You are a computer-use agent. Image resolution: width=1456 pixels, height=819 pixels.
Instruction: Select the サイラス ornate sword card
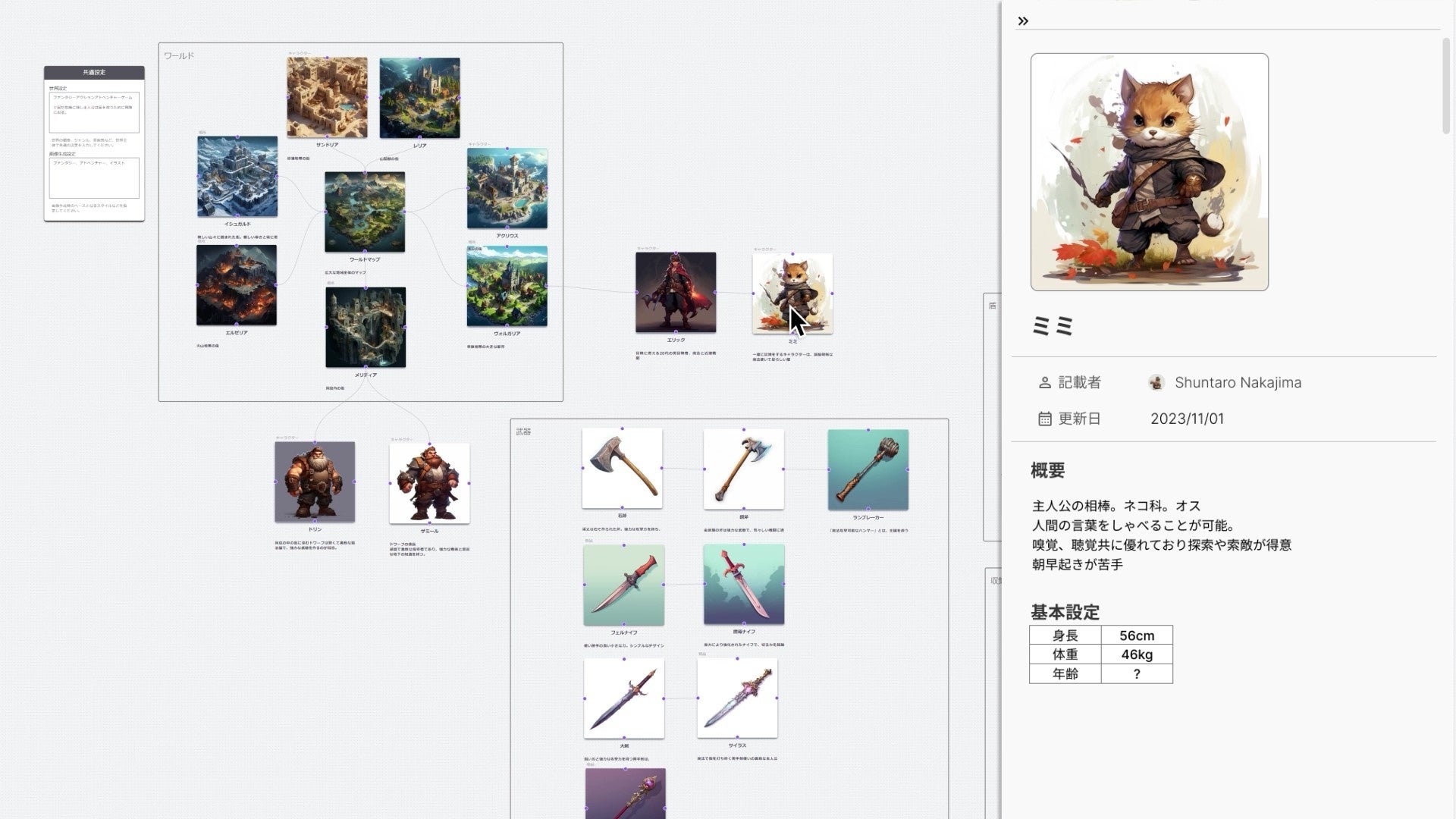pos(737,698)
